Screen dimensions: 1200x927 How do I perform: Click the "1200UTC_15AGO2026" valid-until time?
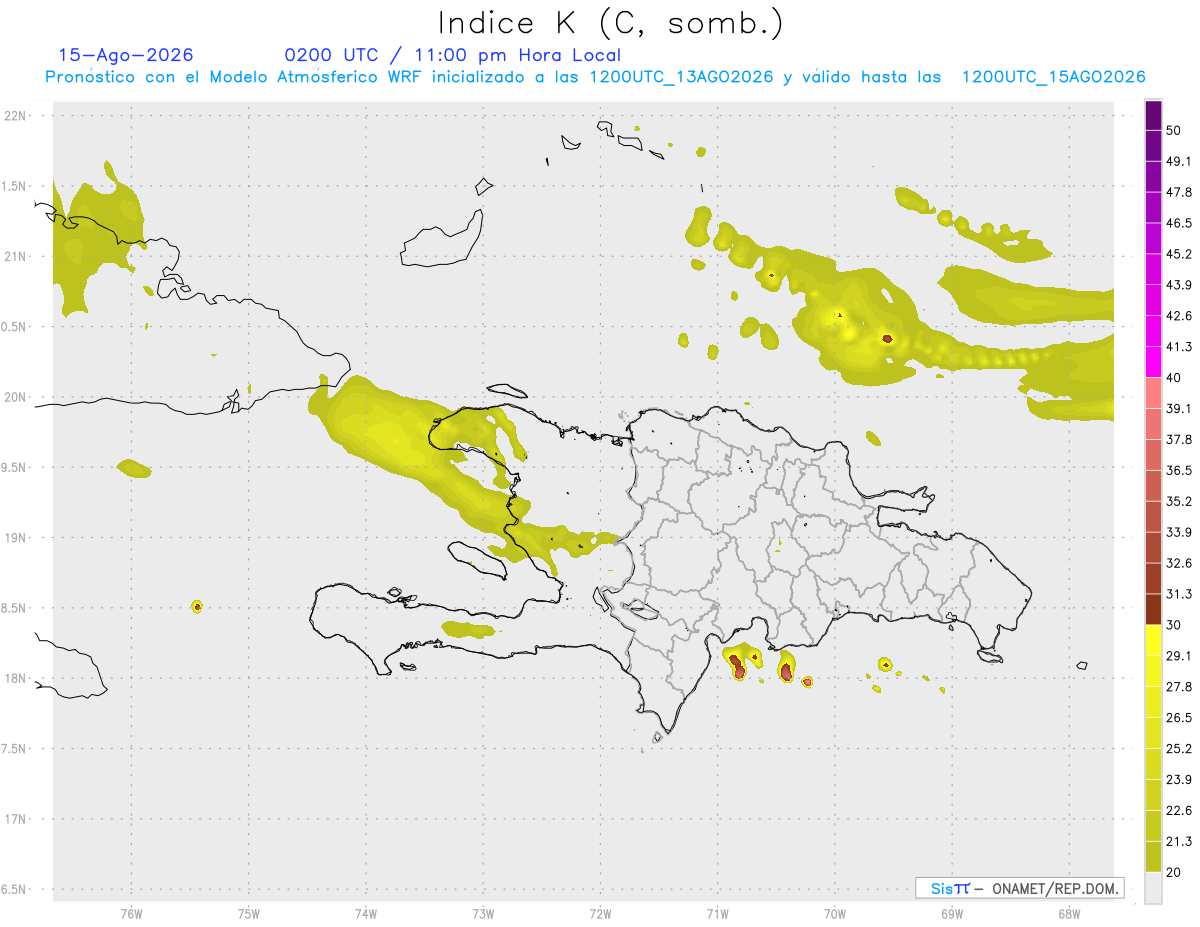click(1053, 77)
